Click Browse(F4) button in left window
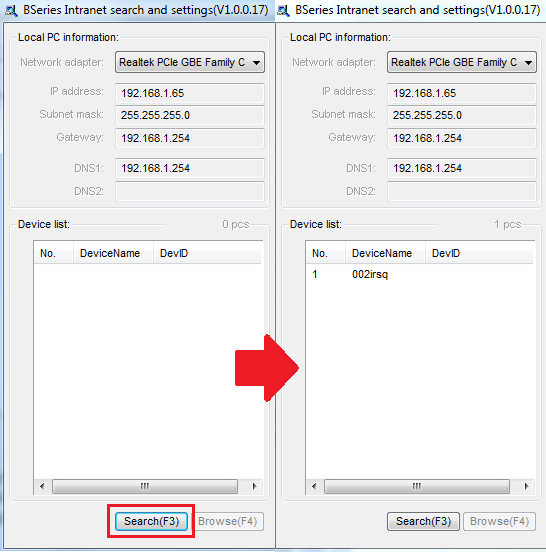The image size is (546, 552). click(x=227, y=521)
